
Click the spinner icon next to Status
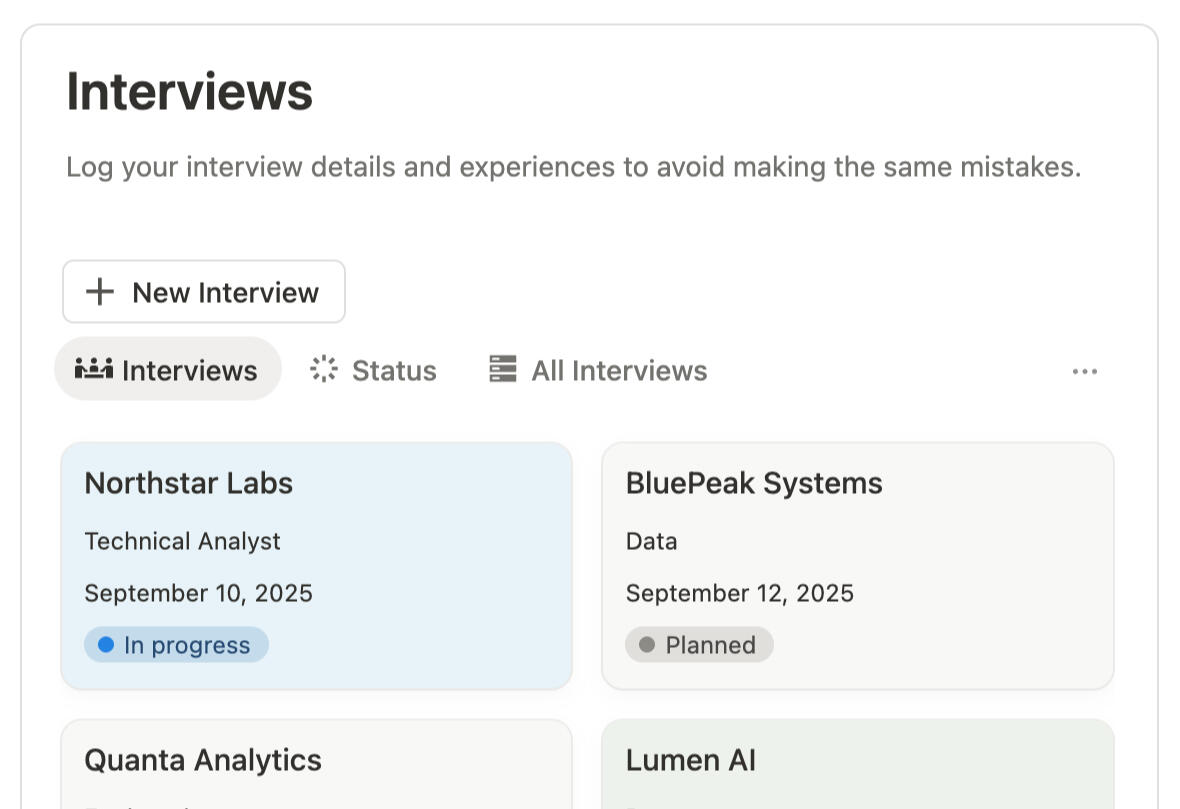[x=324, y=369]
